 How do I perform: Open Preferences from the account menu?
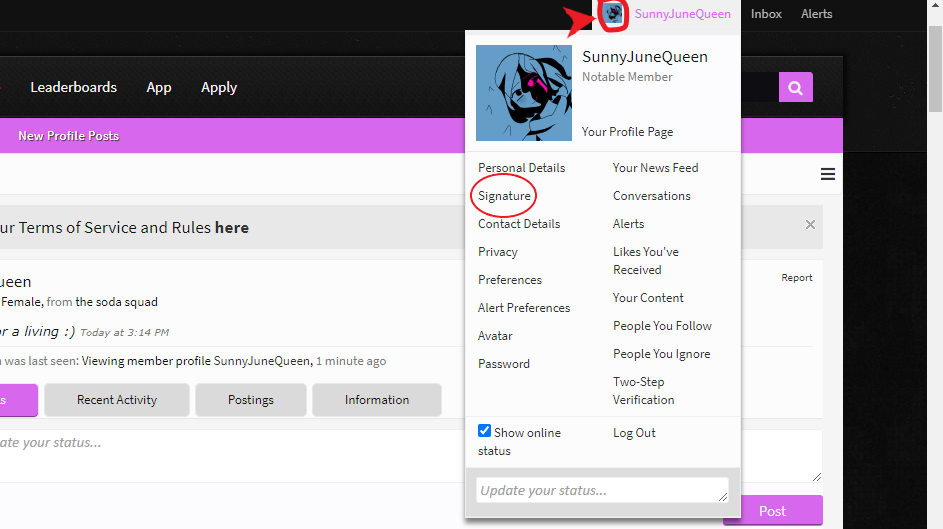coord(509,280)
